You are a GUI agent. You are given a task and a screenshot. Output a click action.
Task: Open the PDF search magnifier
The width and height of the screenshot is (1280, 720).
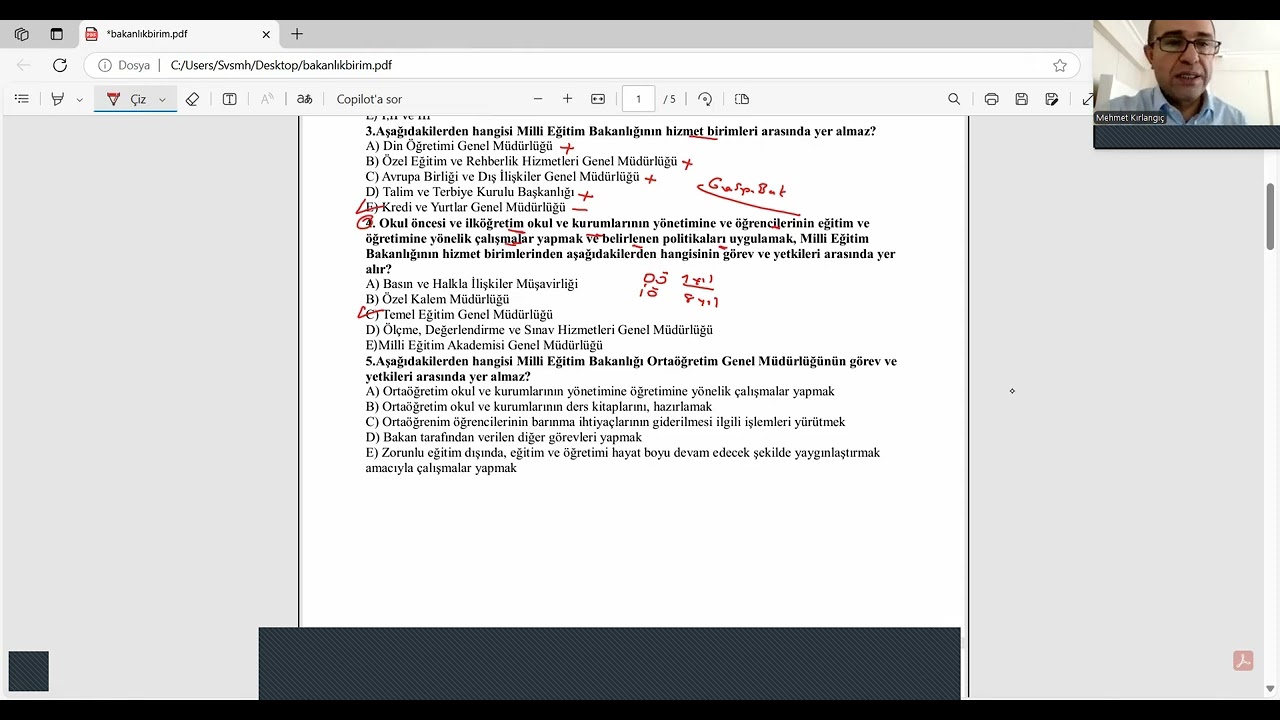(954, 99)
